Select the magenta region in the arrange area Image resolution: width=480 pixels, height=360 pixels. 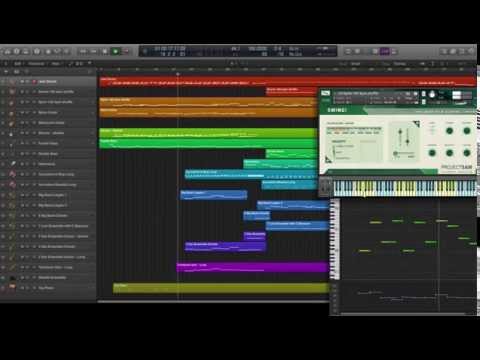253,267
